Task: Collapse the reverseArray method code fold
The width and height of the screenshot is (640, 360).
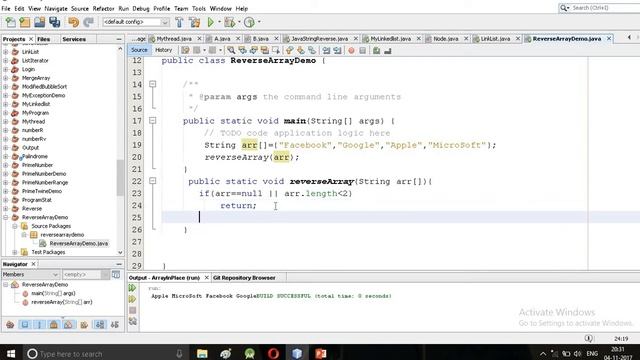Action: (152, 181)
